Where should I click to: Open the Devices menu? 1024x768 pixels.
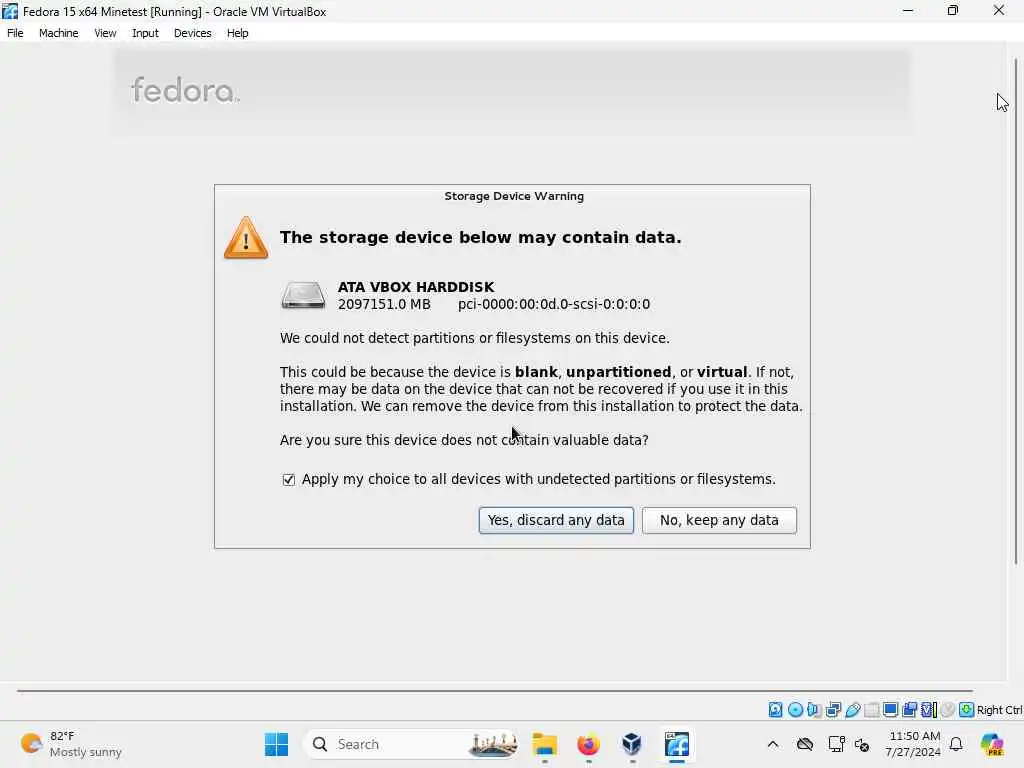click(x=193, y=33)
